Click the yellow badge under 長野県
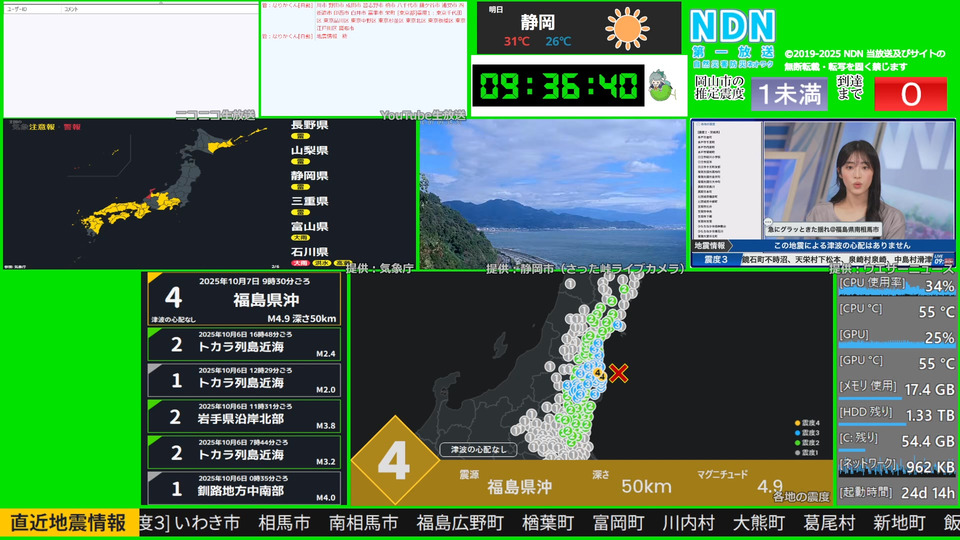Image resolution: width=960 pixels, height=540 pixels. click(300, 136)
